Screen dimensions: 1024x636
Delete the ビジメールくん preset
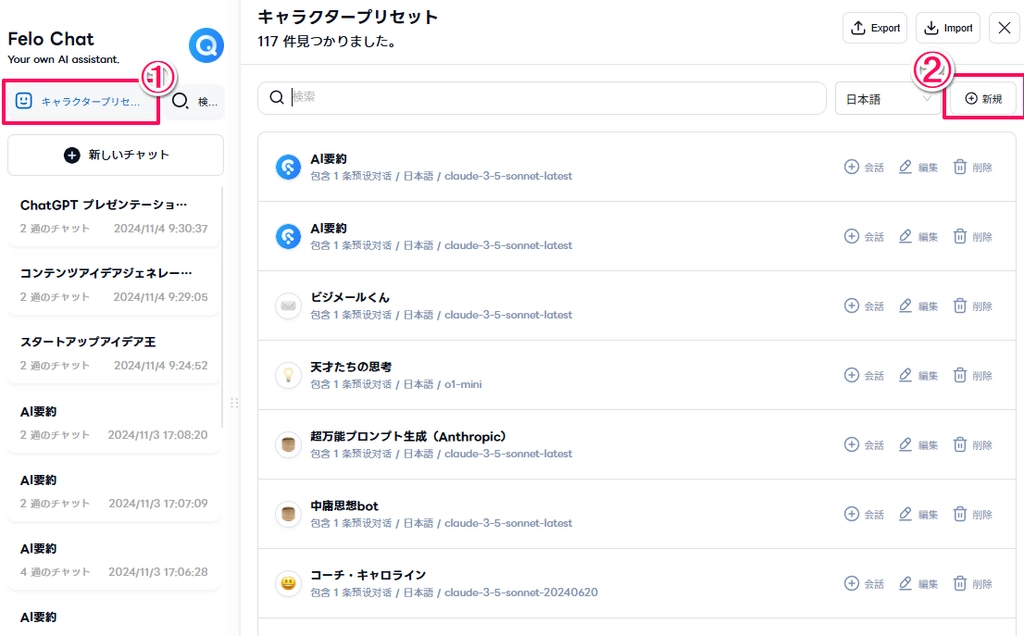point(972,306)
